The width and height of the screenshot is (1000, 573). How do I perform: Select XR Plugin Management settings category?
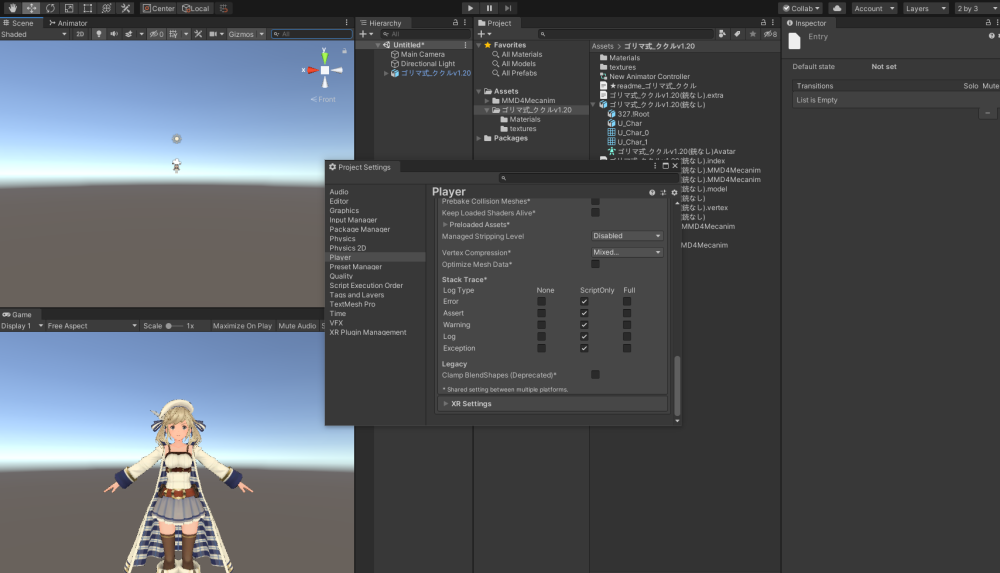pos(368,332)
